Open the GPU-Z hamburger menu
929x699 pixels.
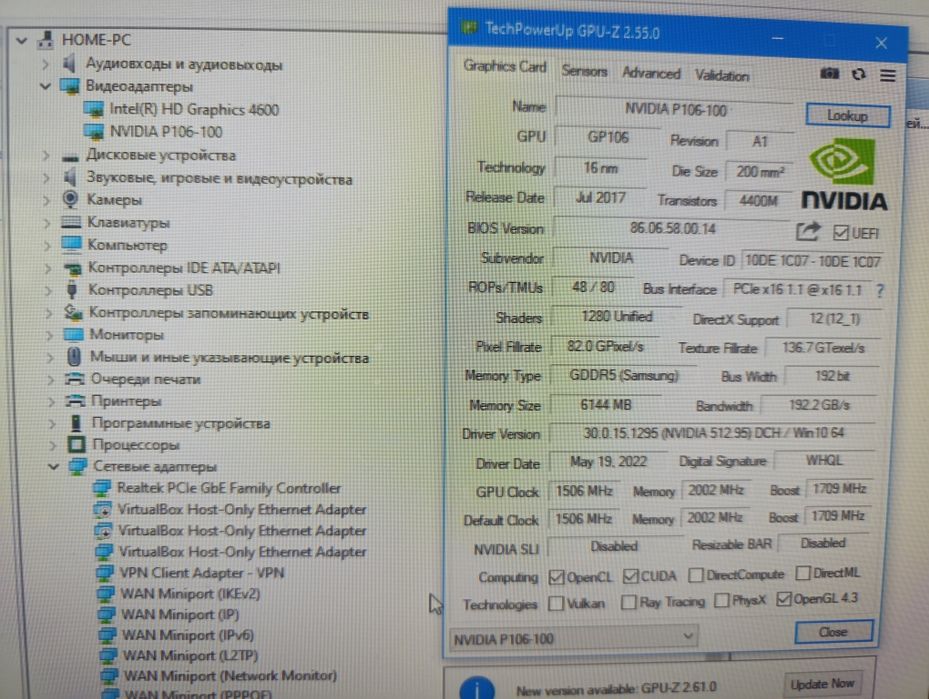(x=887, y=75)
